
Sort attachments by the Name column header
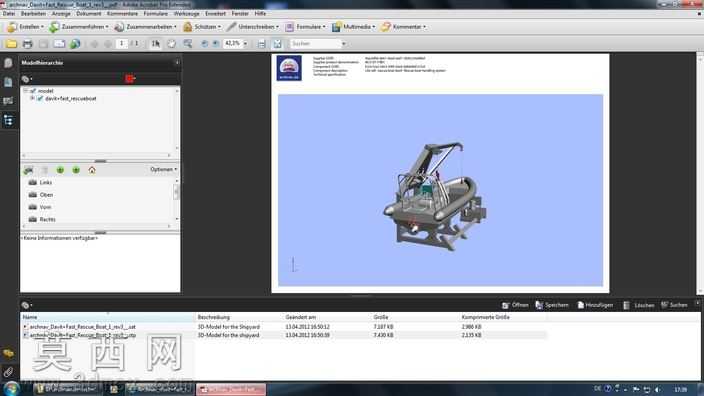coord(108,317)
